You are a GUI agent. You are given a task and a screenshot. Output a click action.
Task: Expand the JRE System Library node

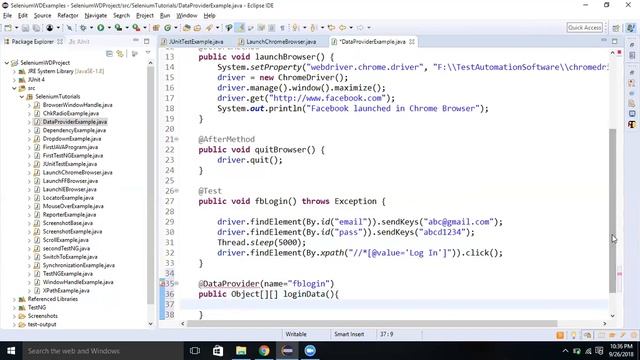click(14, 71)
